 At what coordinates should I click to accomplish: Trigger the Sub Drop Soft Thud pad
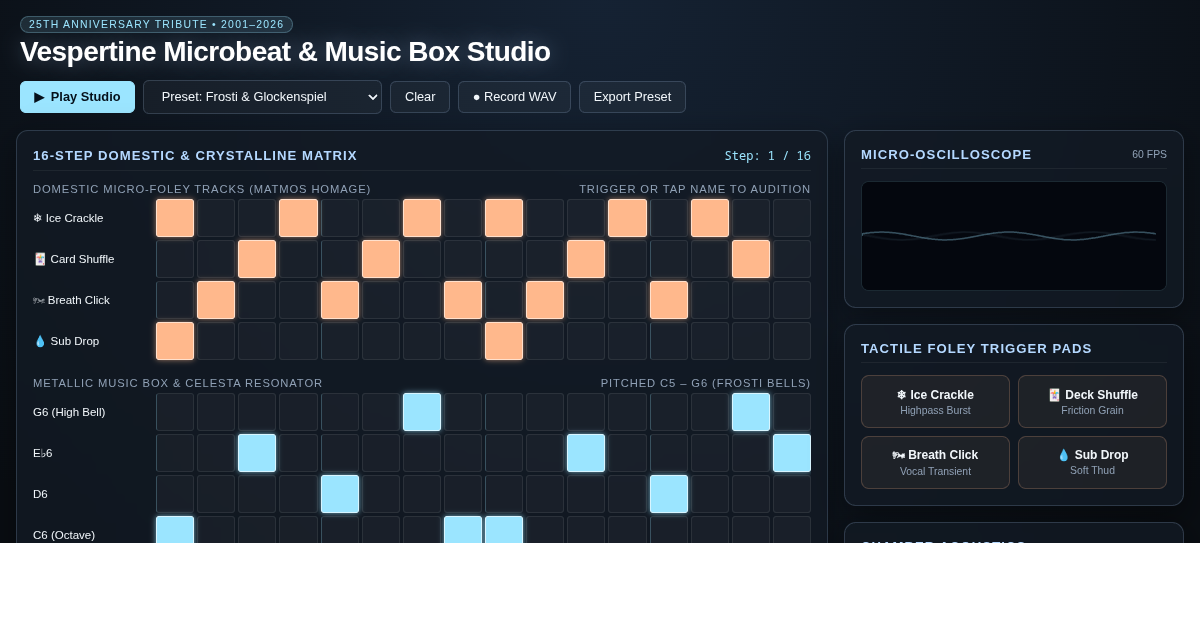pyautogui.click(x=1092, y=463)
